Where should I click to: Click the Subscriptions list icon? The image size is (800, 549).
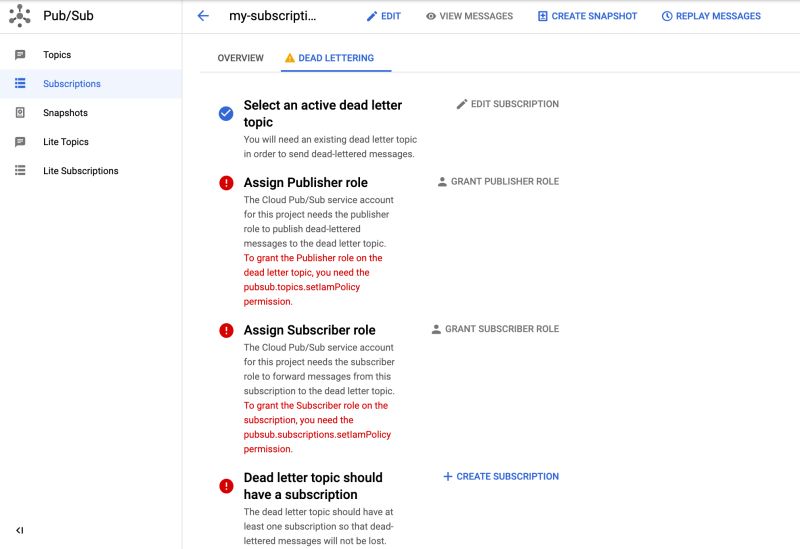20,83
